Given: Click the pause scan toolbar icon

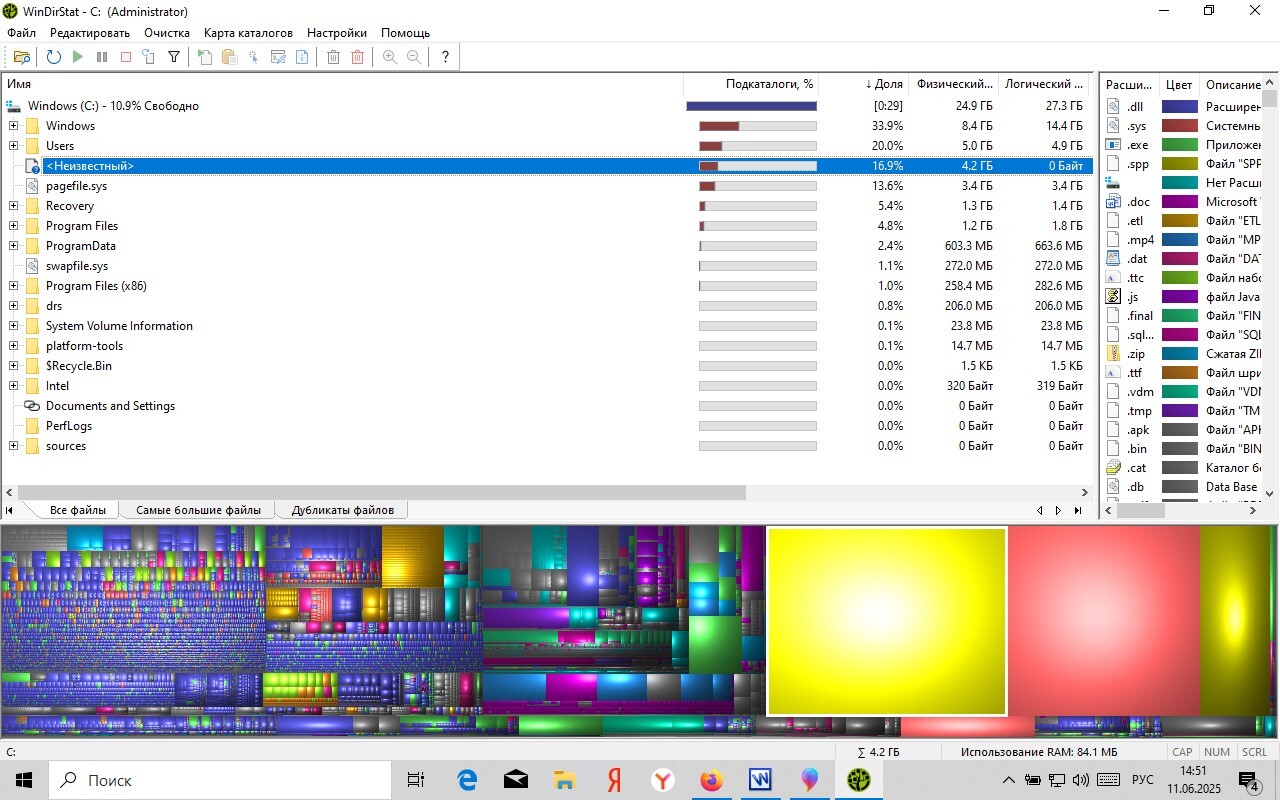Looking at the screenshot, I should (102, 58).
